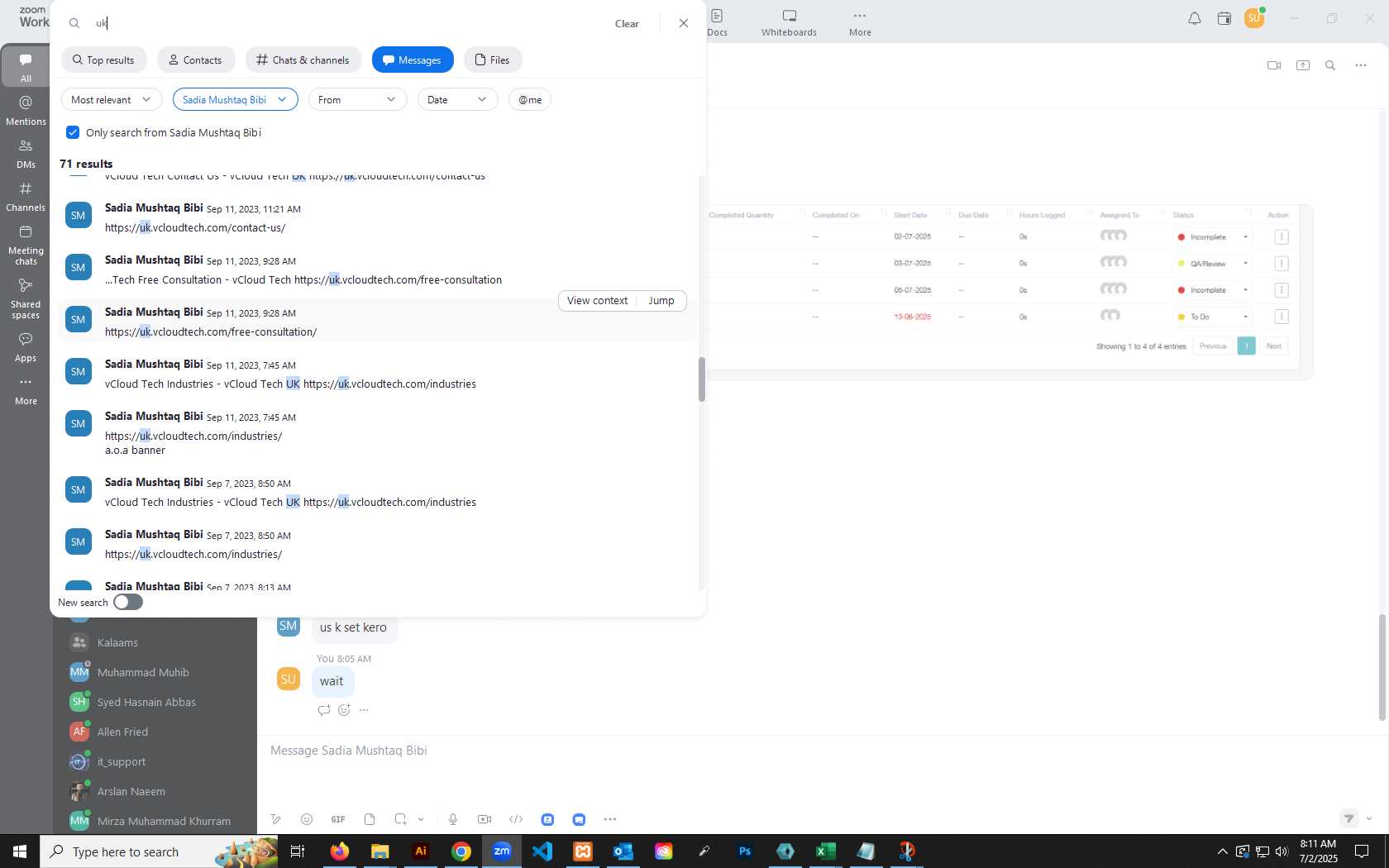Open the Mentions section in sidebar
Image resolution: width=1389 pixels, height=868 pixels.
pyautogui.click(x=26, y=111)
